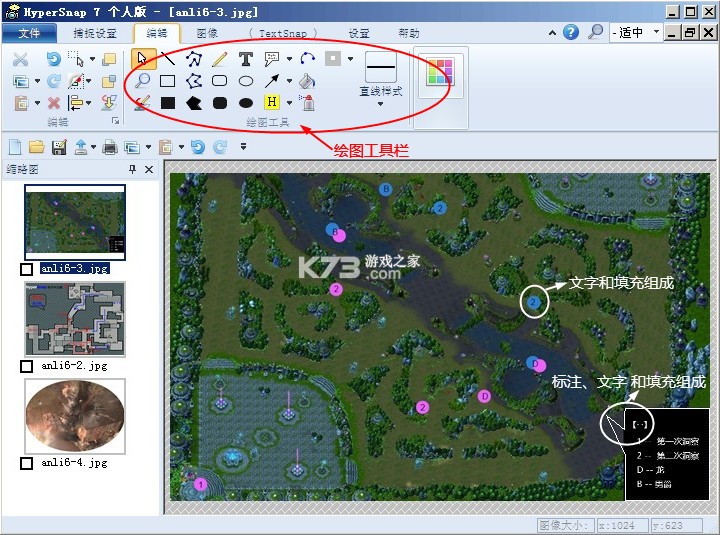Image resolution: width=720 pixels, height=535 pixels.
Task: Select the stamp tool icon
Action: click(x=333, y=59)
